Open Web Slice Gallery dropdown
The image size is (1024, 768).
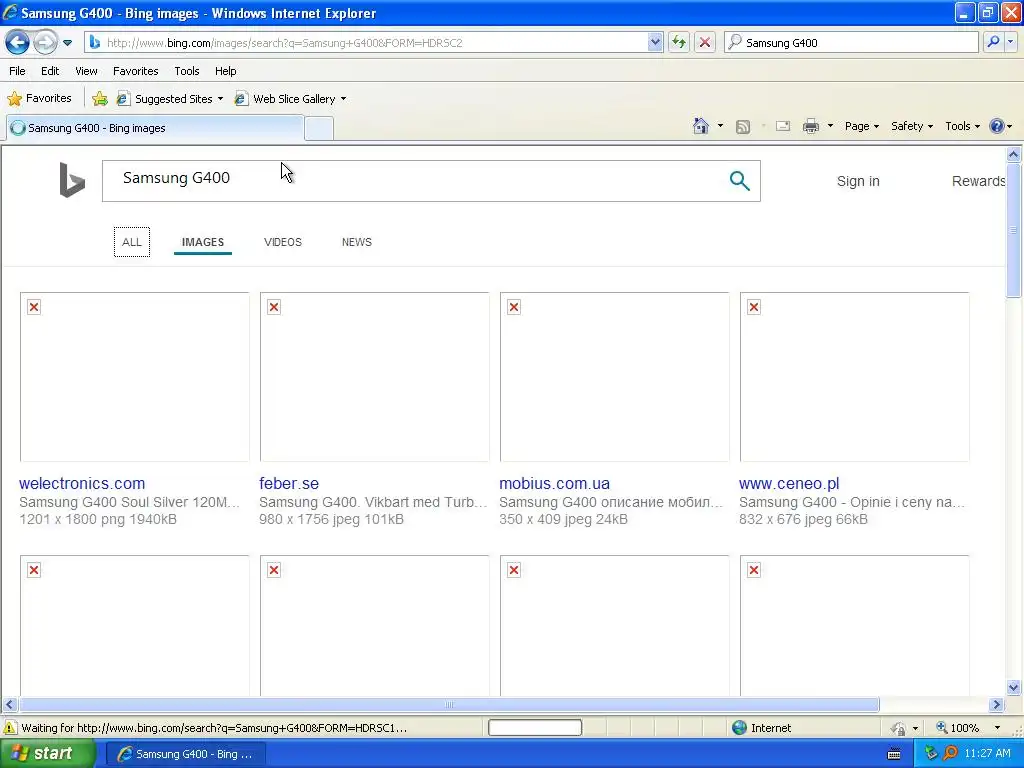click(291, 99)
